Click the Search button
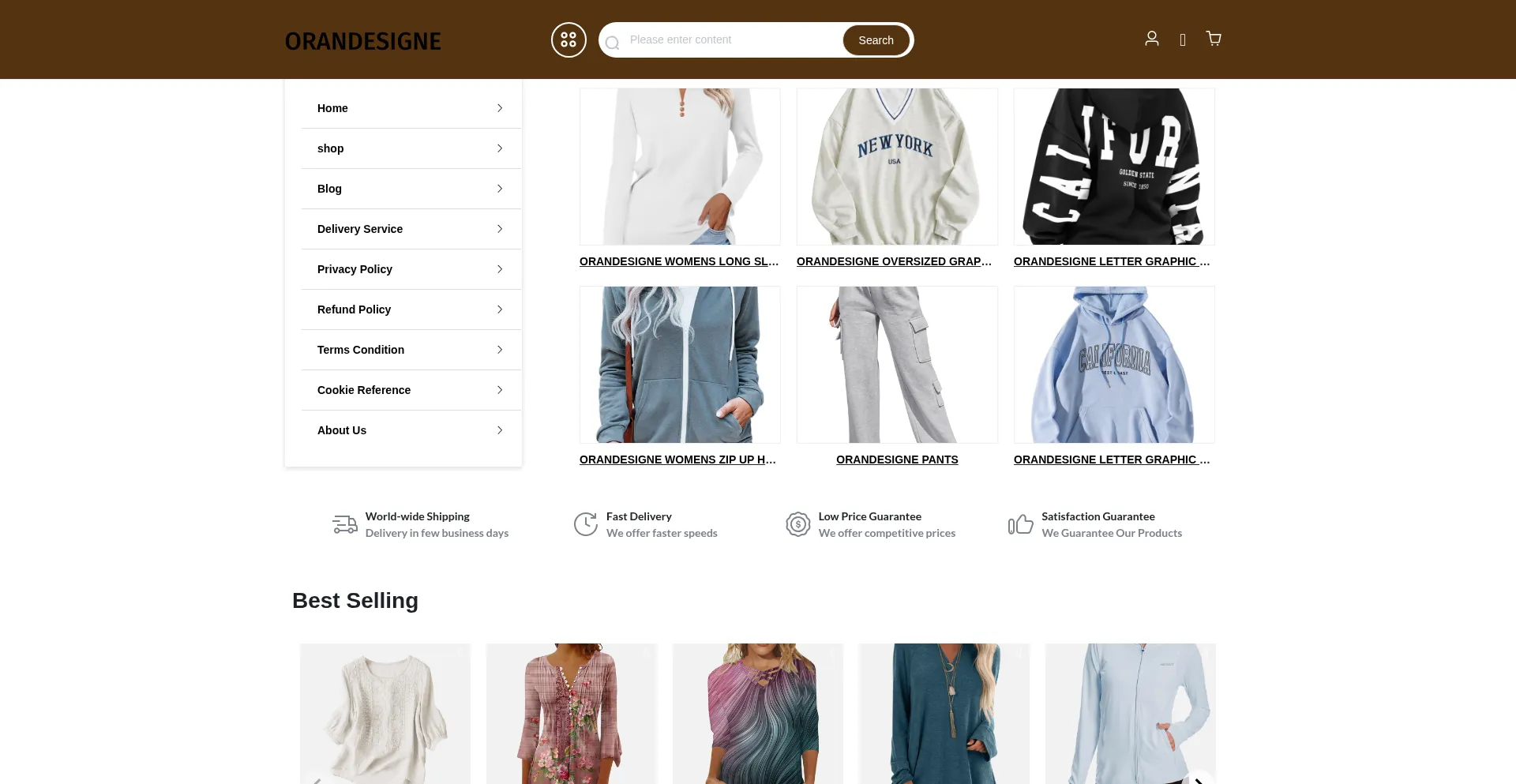This screenshot has height=784, width=1516. click(876, 40)
